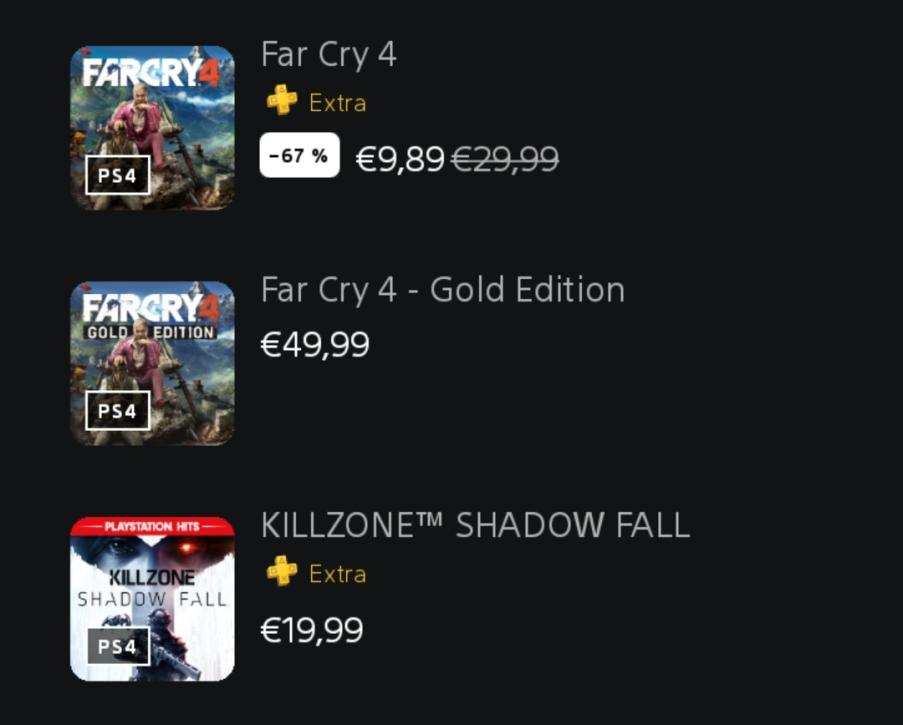Click the crossed-out €29,99 original price

pyautogui.click(x=505, y=158)
